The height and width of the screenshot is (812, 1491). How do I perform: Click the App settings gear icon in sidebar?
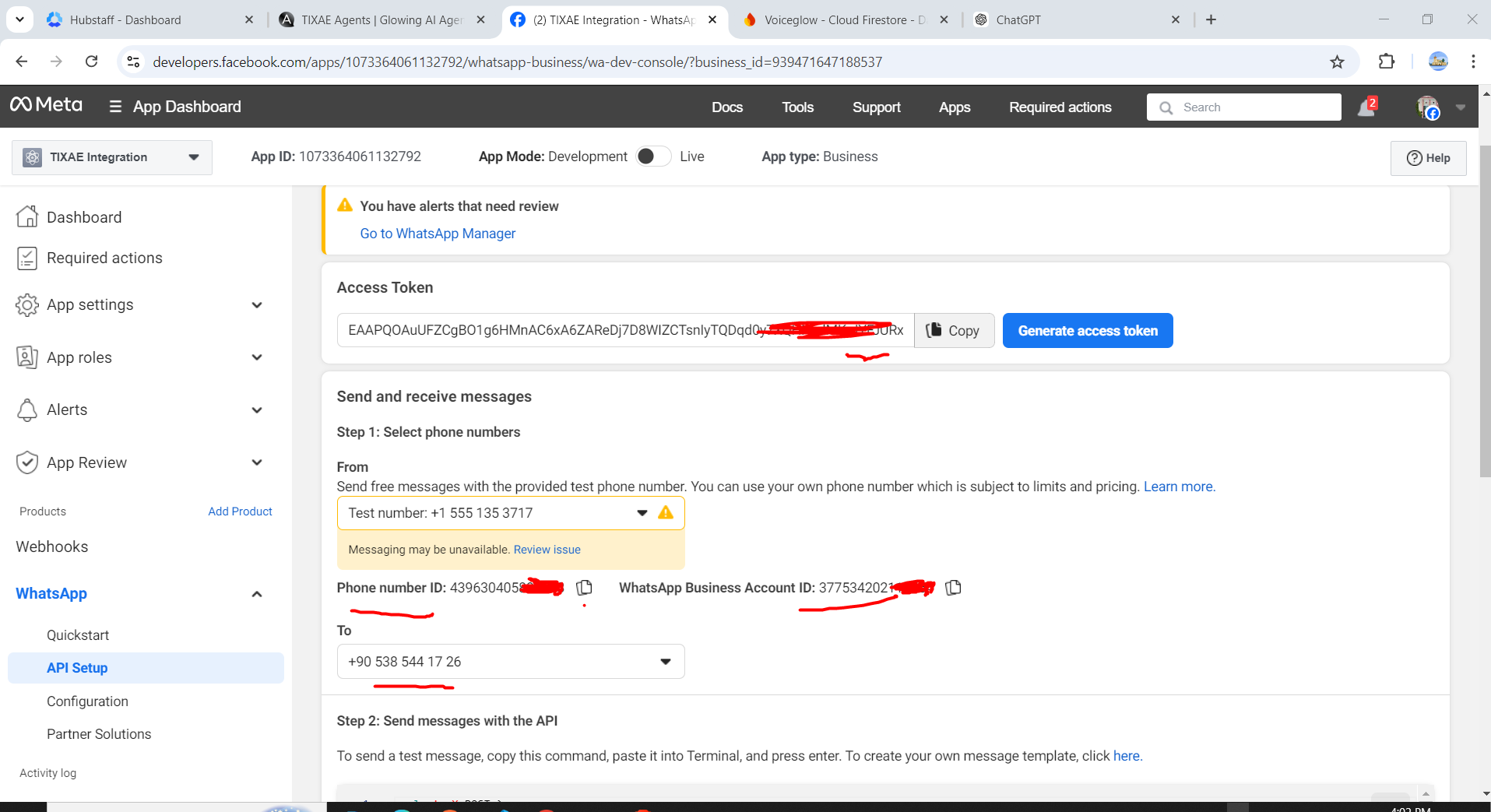click(27, 304)
